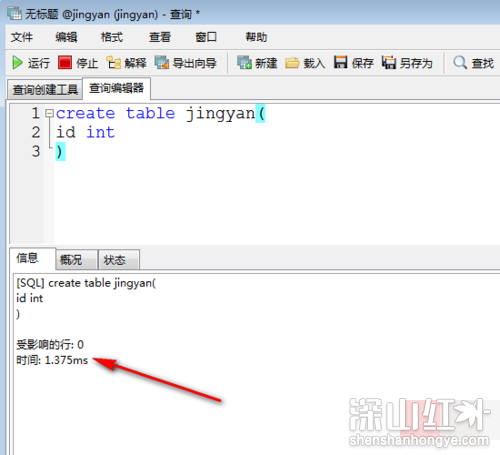Viewport: 500px width, 455px height.
Task: Click the red Stop (停止) icon
Action: pos(65,62)
